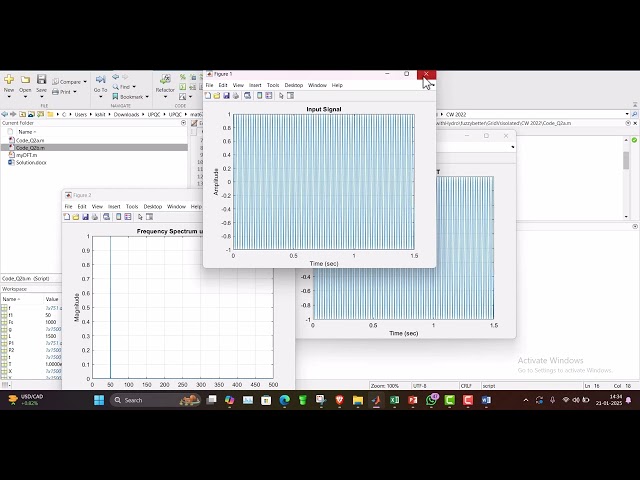Click New Figure icon in Figure 2 toolbar

click(67, 217)
